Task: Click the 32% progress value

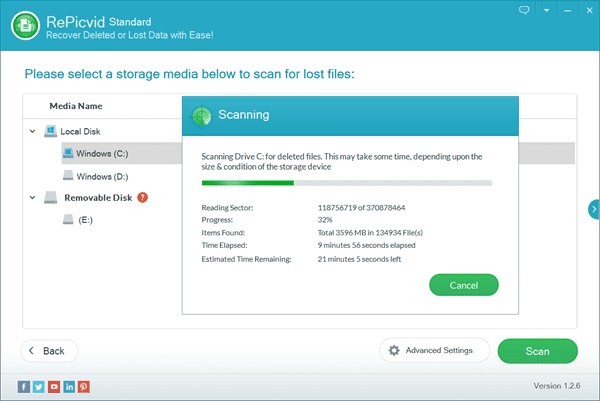Action: click(x=325, y=220)
